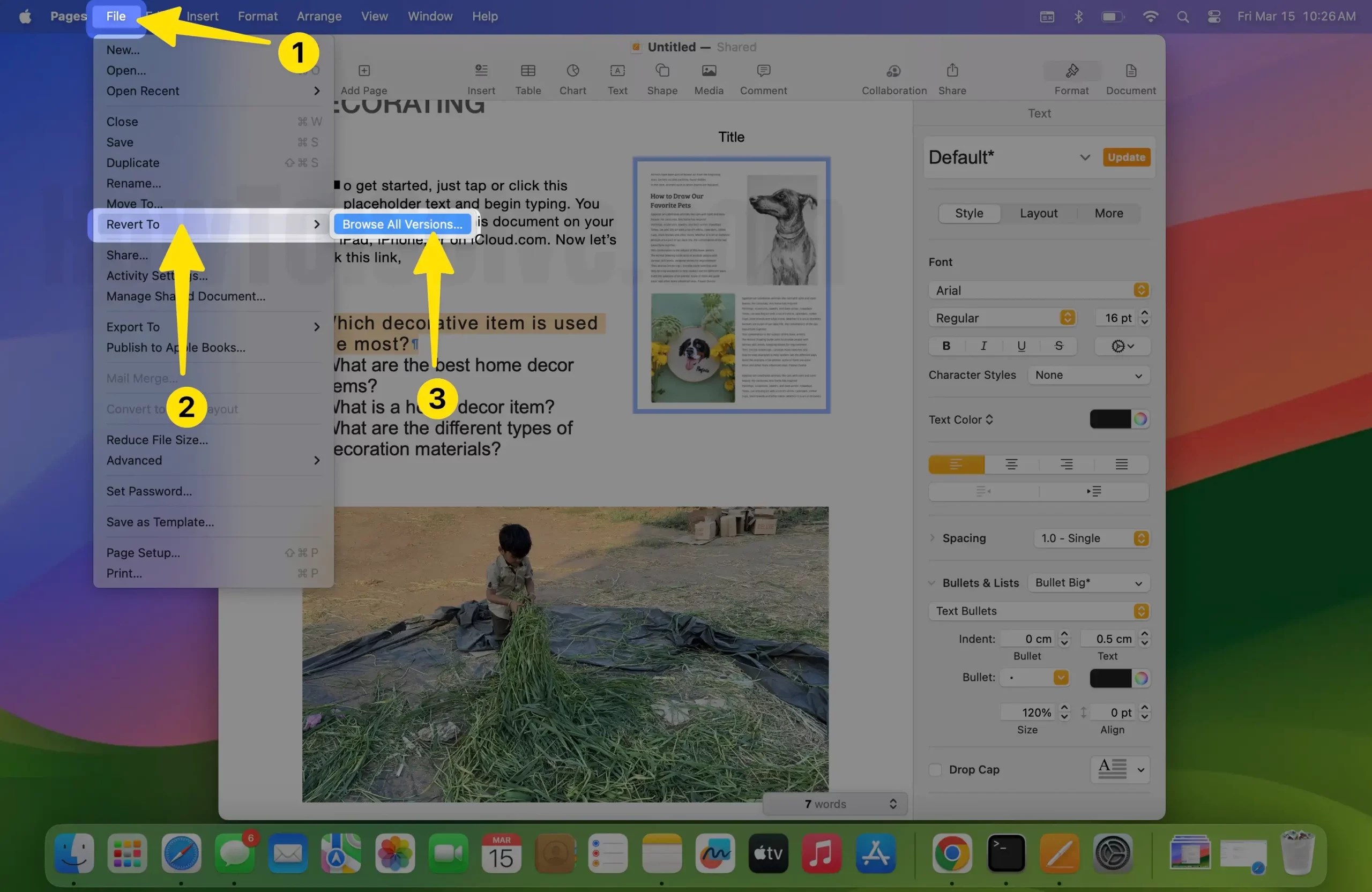Image resolution: width=1372 pixels, height=892 pixels.
Task: Open Apple Music from the Dock
Action: (x=822, y=854)
